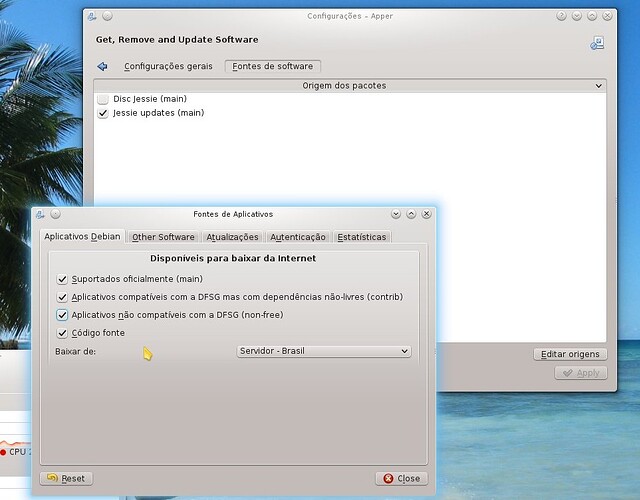Viewport: 640px width, 500px height.
Task: Expand the Origem dos pacotes header arrow
Action: coord(598,86)
